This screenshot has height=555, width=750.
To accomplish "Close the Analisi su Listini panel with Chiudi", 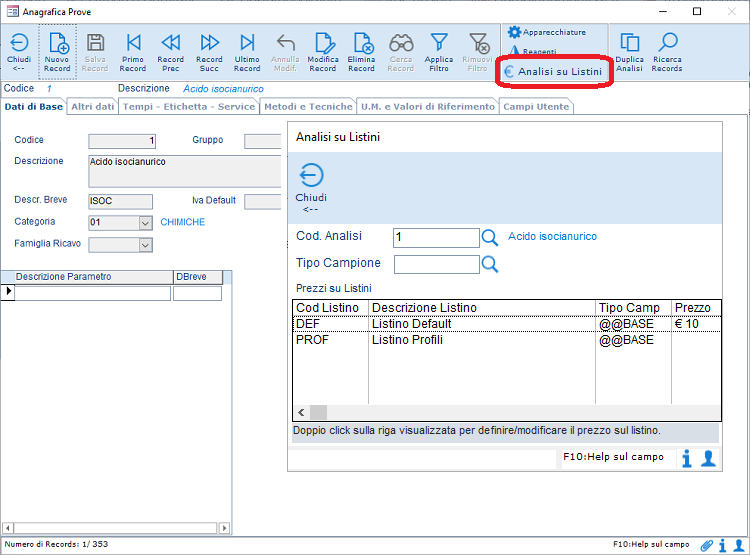I will (x=311, y=188).
